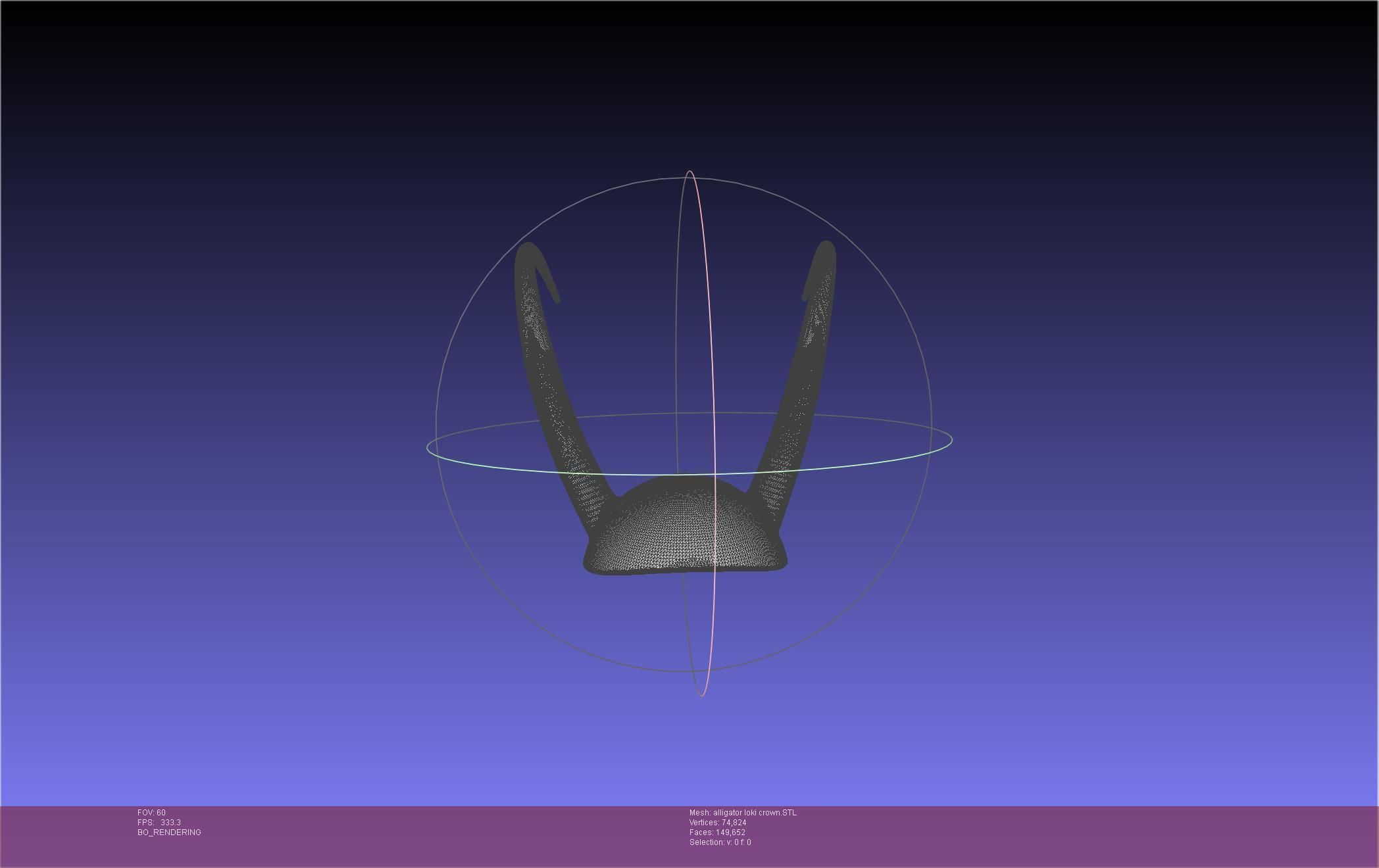Click 'Mesh: alligator loki crown.STL' text
1379x868 pixels.
click(743, 813)
